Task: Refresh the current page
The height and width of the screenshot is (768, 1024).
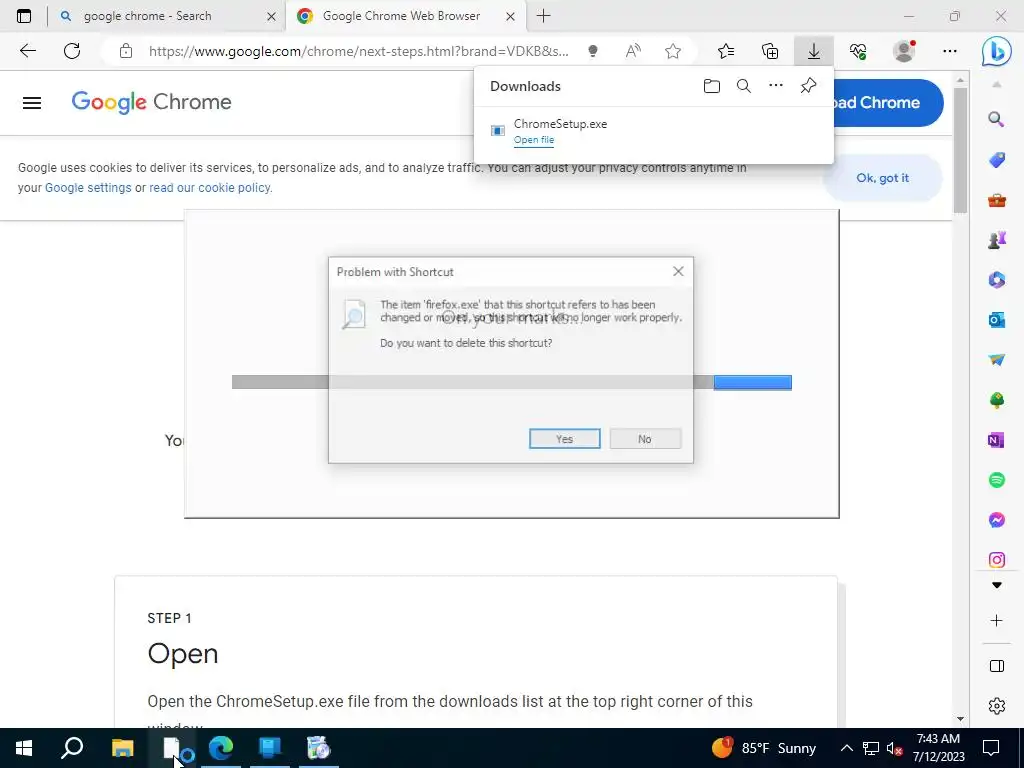Action: (72, 51)
